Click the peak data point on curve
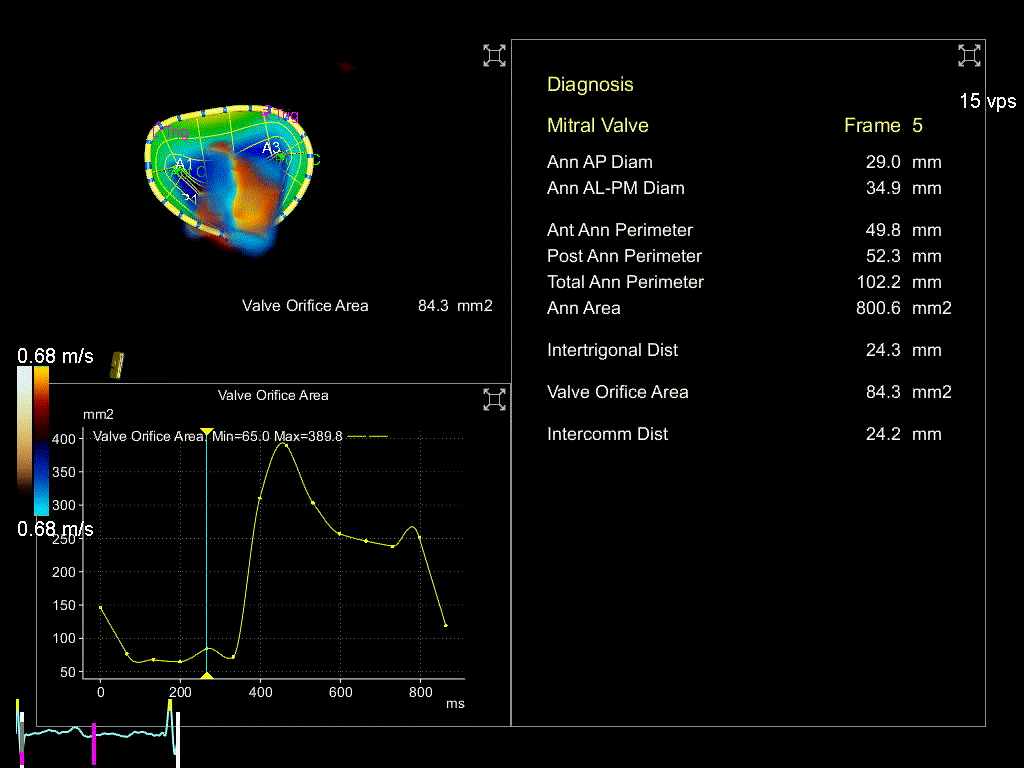Screen dimensions: 1024x768 286,444
